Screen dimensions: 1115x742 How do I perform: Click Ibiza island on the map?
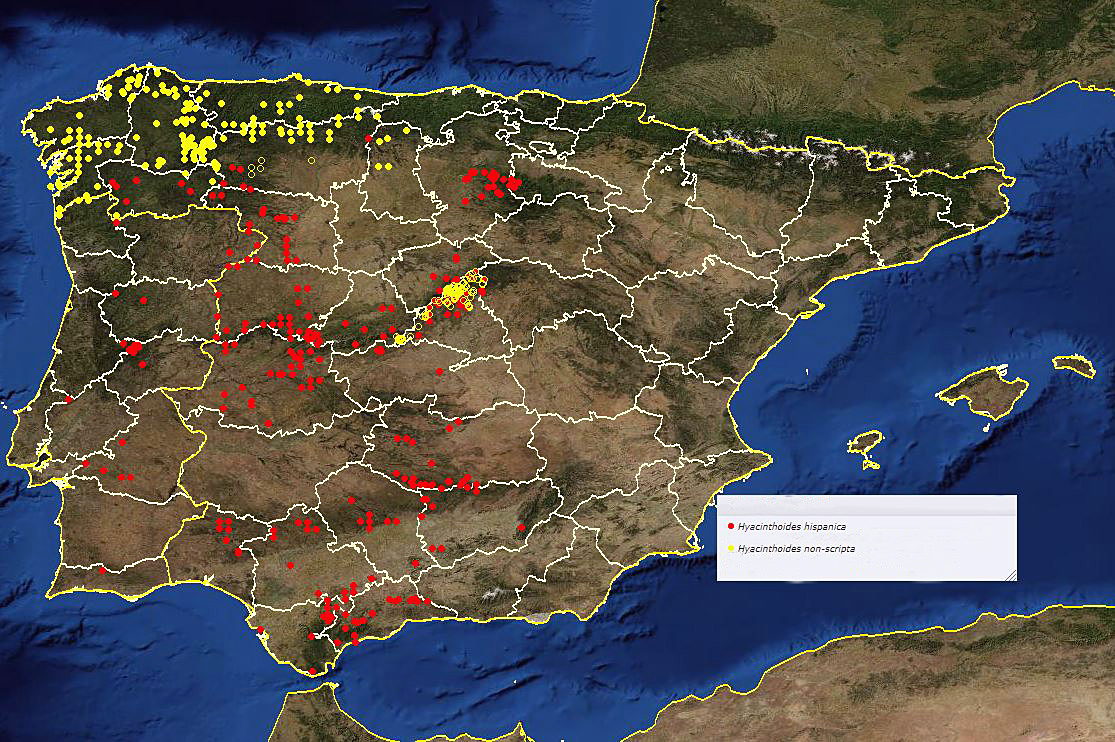pyautogui.click(x=864, y=443)
